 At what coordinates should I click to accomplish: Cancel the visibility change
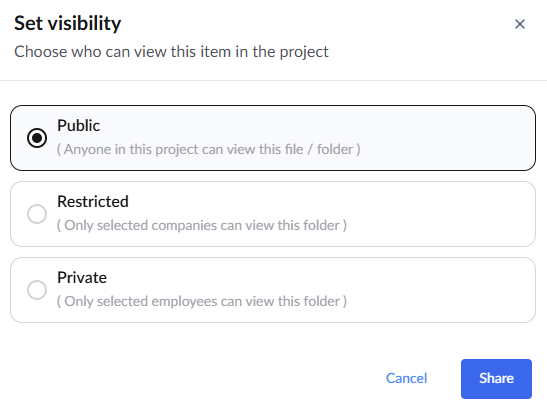click(406, 379)
